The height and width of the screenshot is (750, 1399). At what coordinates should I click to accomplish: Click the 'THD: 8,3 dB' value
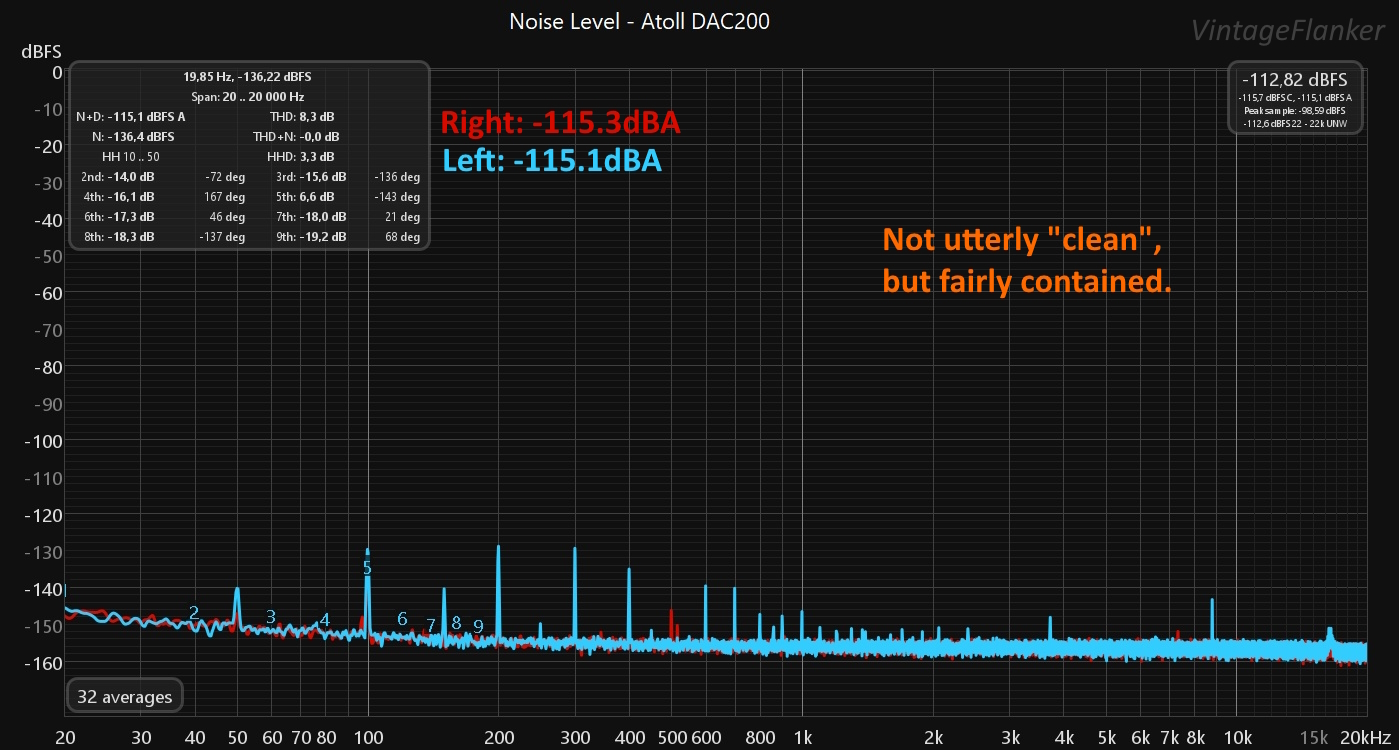coord(302,117)
